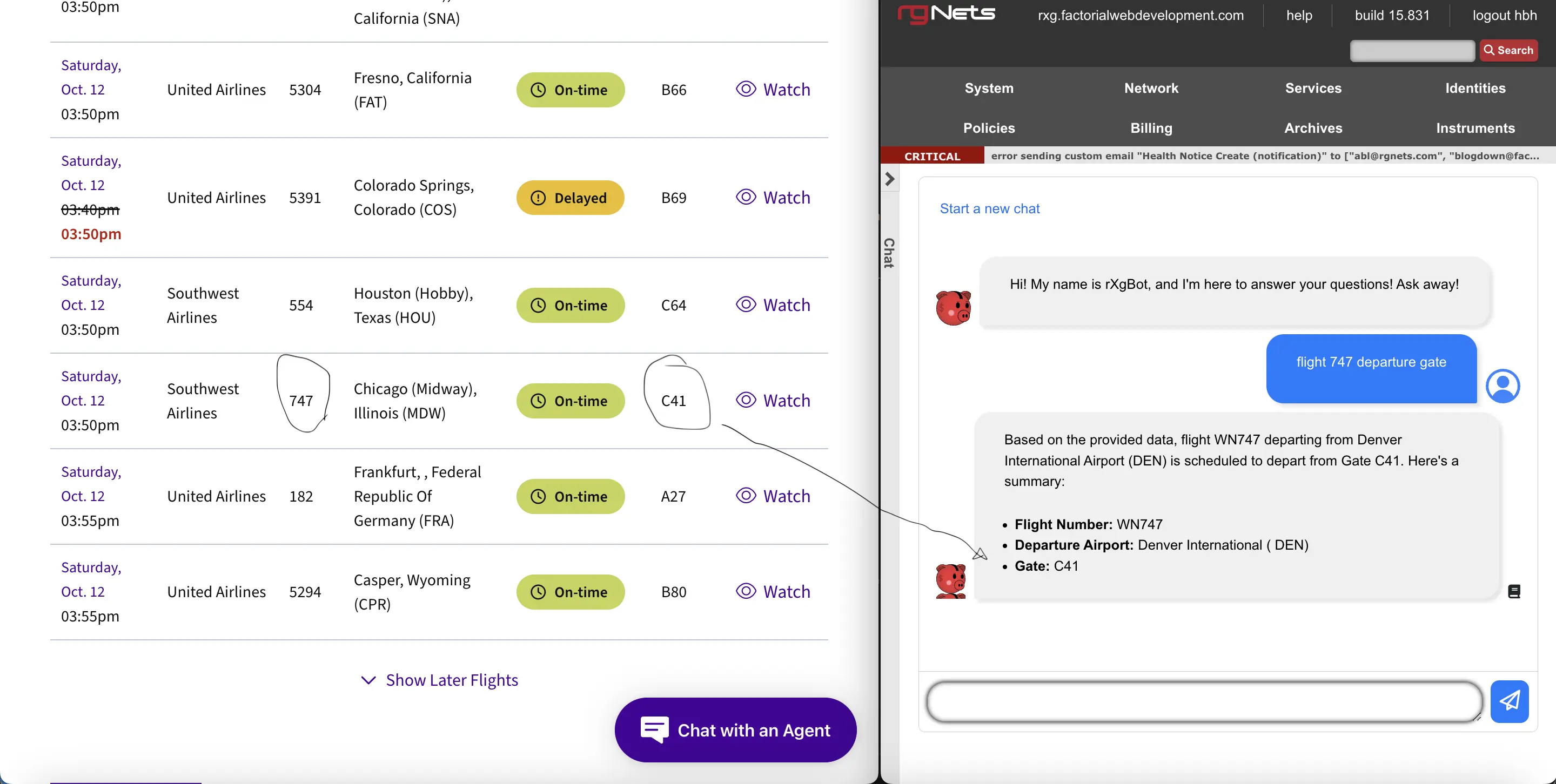
Task: Select flight number 5391 cell
Action: tap(305, 198)
